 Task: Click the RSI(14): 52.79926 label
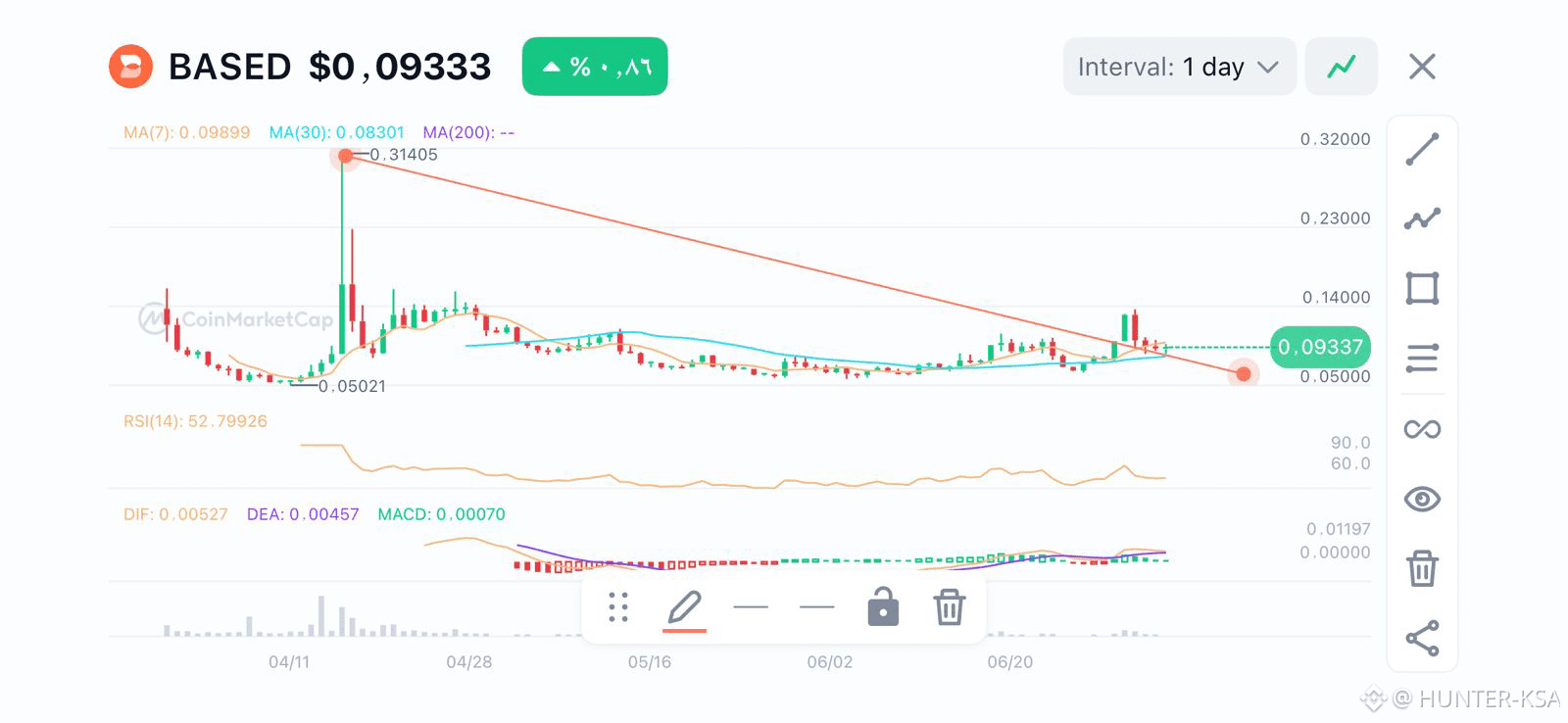click(195, 421)
